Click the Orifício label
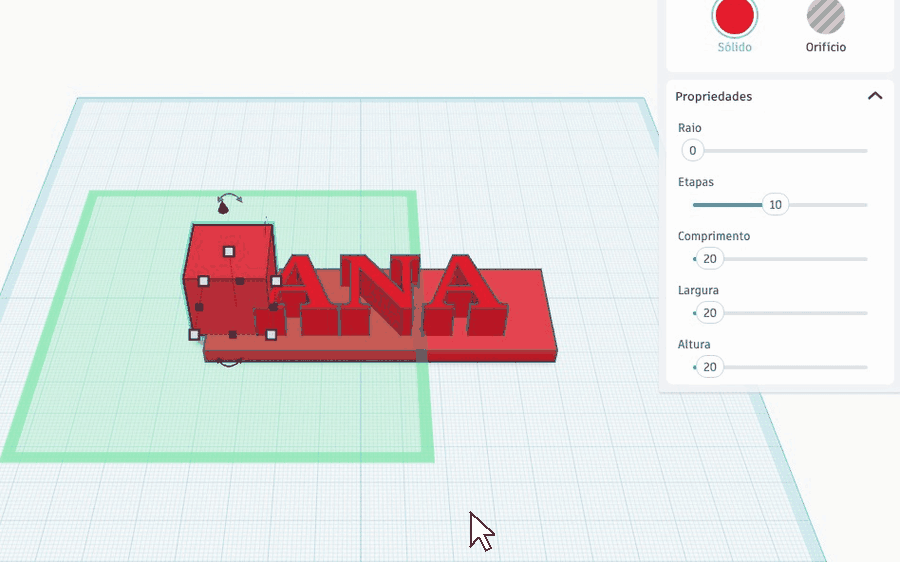 pos(825,47)
